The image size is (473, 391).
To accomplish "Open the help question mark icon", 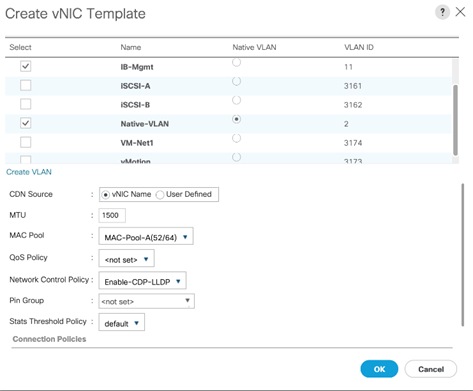I will (x=442, y=12).
